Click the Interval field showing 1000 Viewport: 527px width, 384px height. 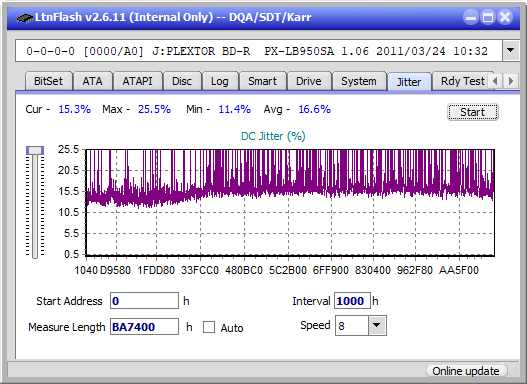pyautogui.click(x=352, y=301)
